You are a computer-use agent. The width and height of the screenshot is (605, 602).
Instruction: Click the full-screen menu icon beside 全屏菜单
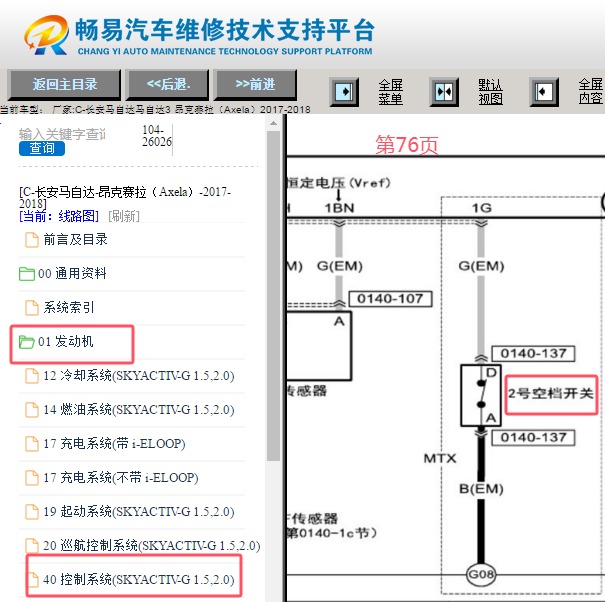344,92
